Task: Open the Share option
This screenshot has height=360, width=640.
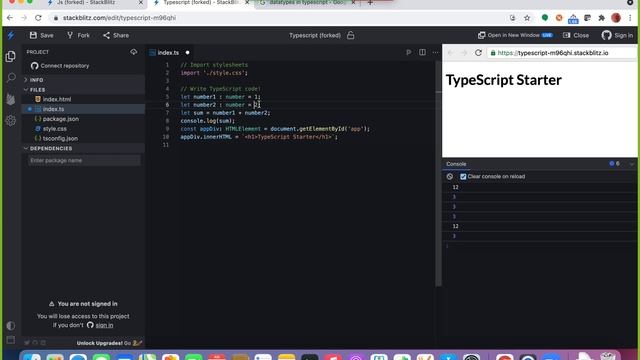Action: (116, 36)
